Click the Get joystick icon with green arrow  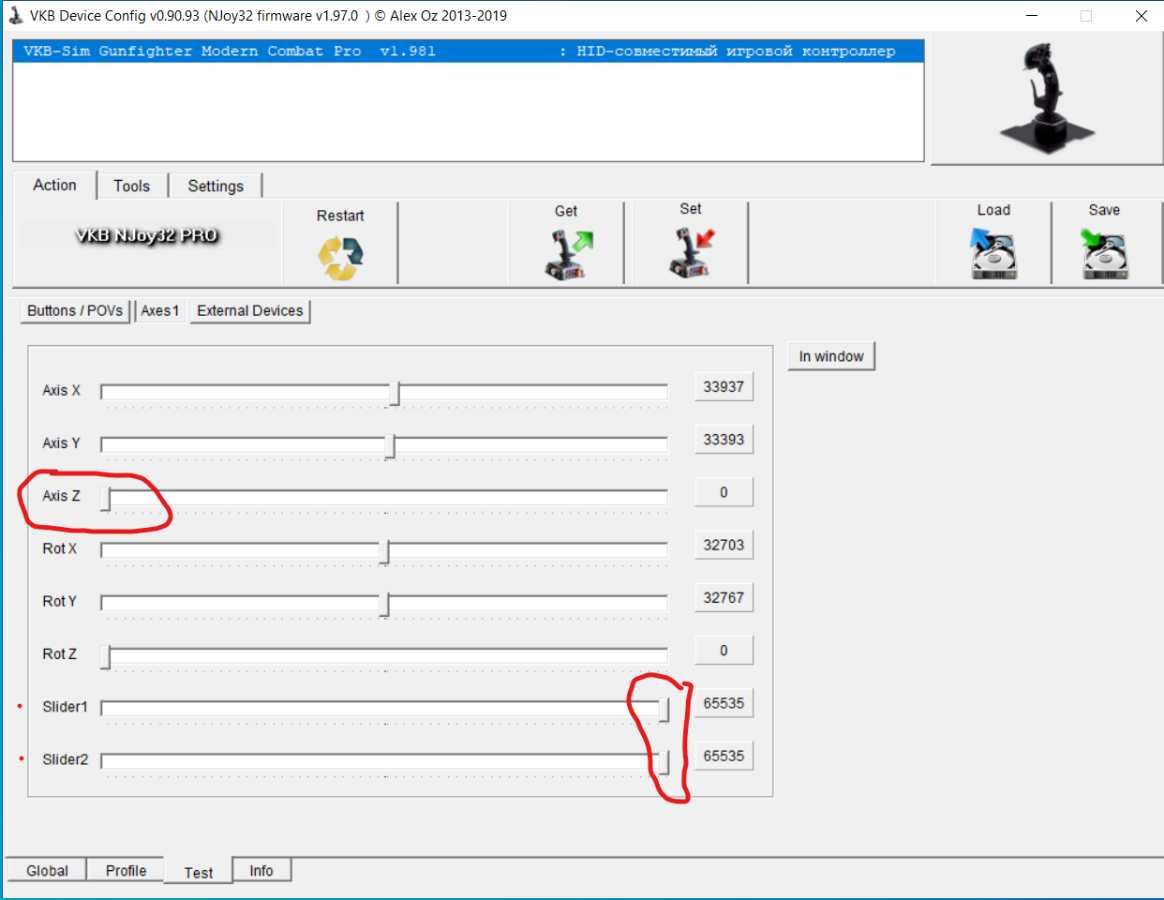[x=569, y=255]
